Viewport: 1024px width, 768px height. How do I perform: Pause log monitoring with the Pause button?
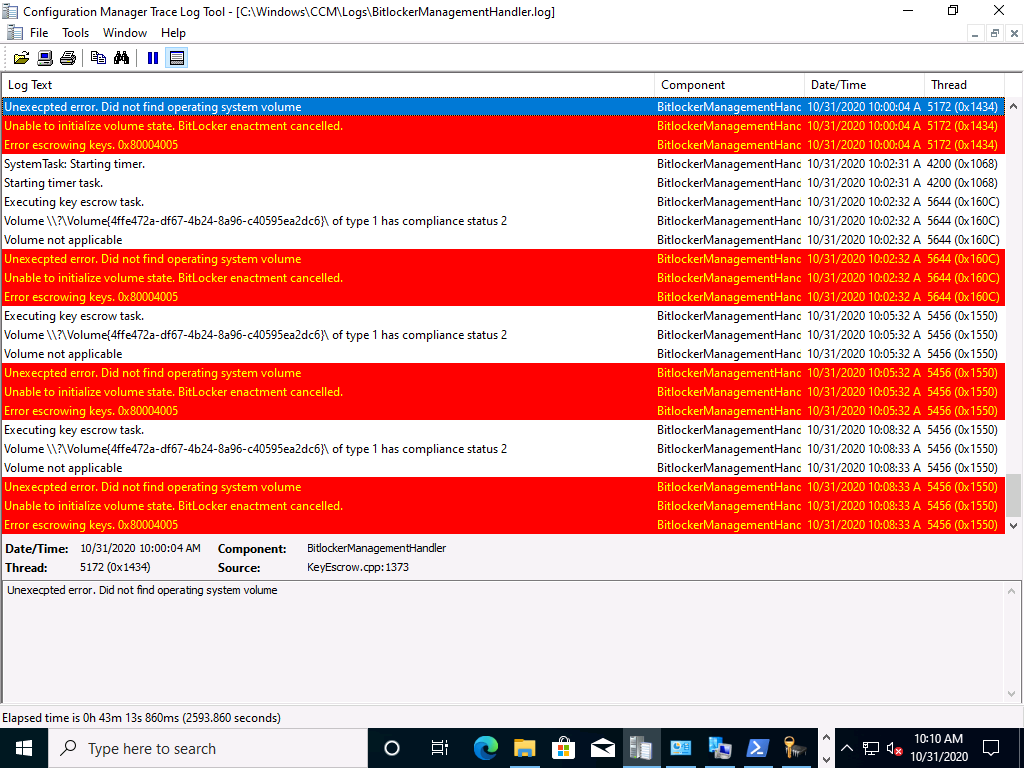(x=153, y=58)
